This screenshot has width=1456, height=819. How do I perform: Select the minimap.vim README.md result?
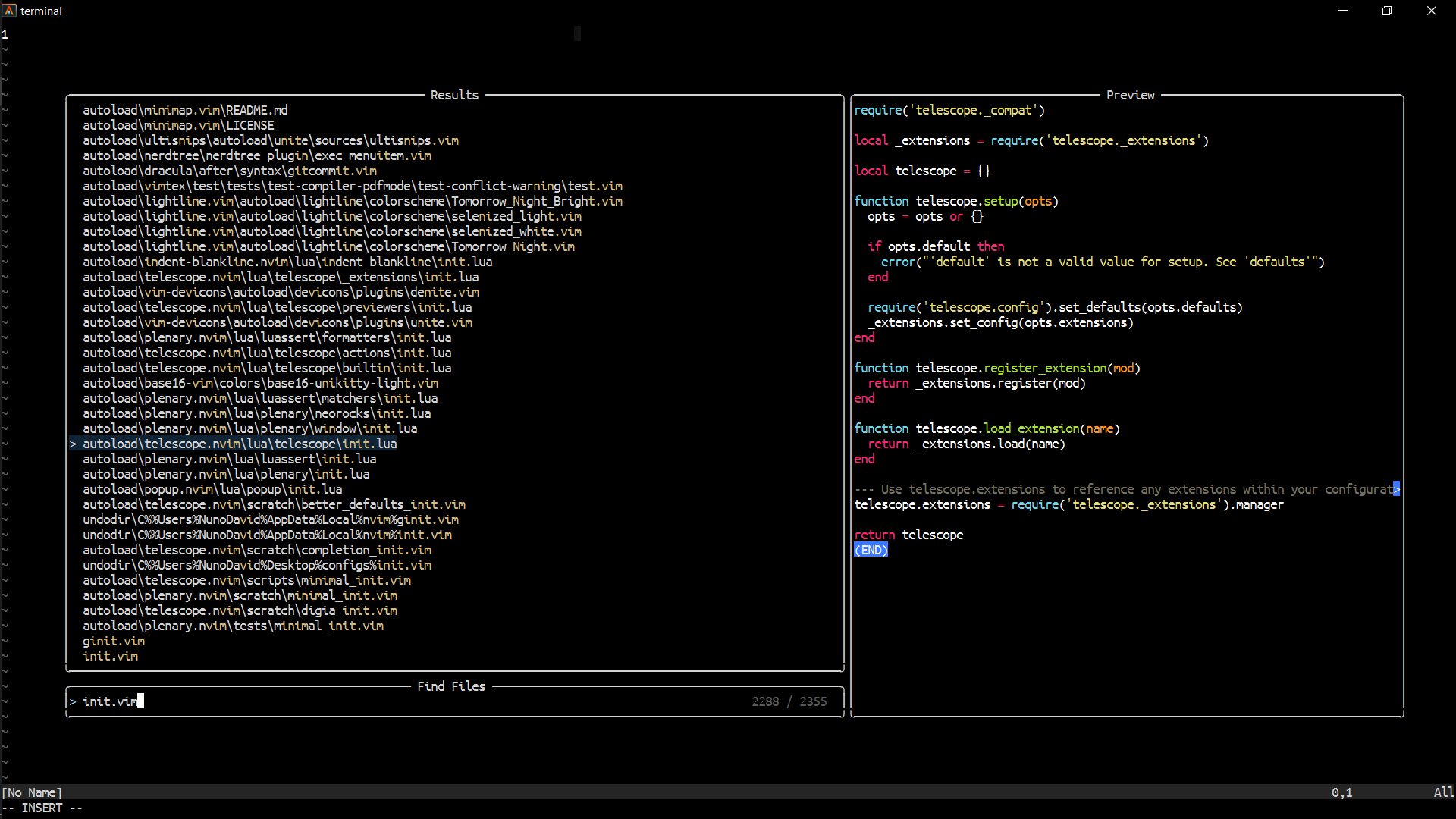click(x=185, y=110)
